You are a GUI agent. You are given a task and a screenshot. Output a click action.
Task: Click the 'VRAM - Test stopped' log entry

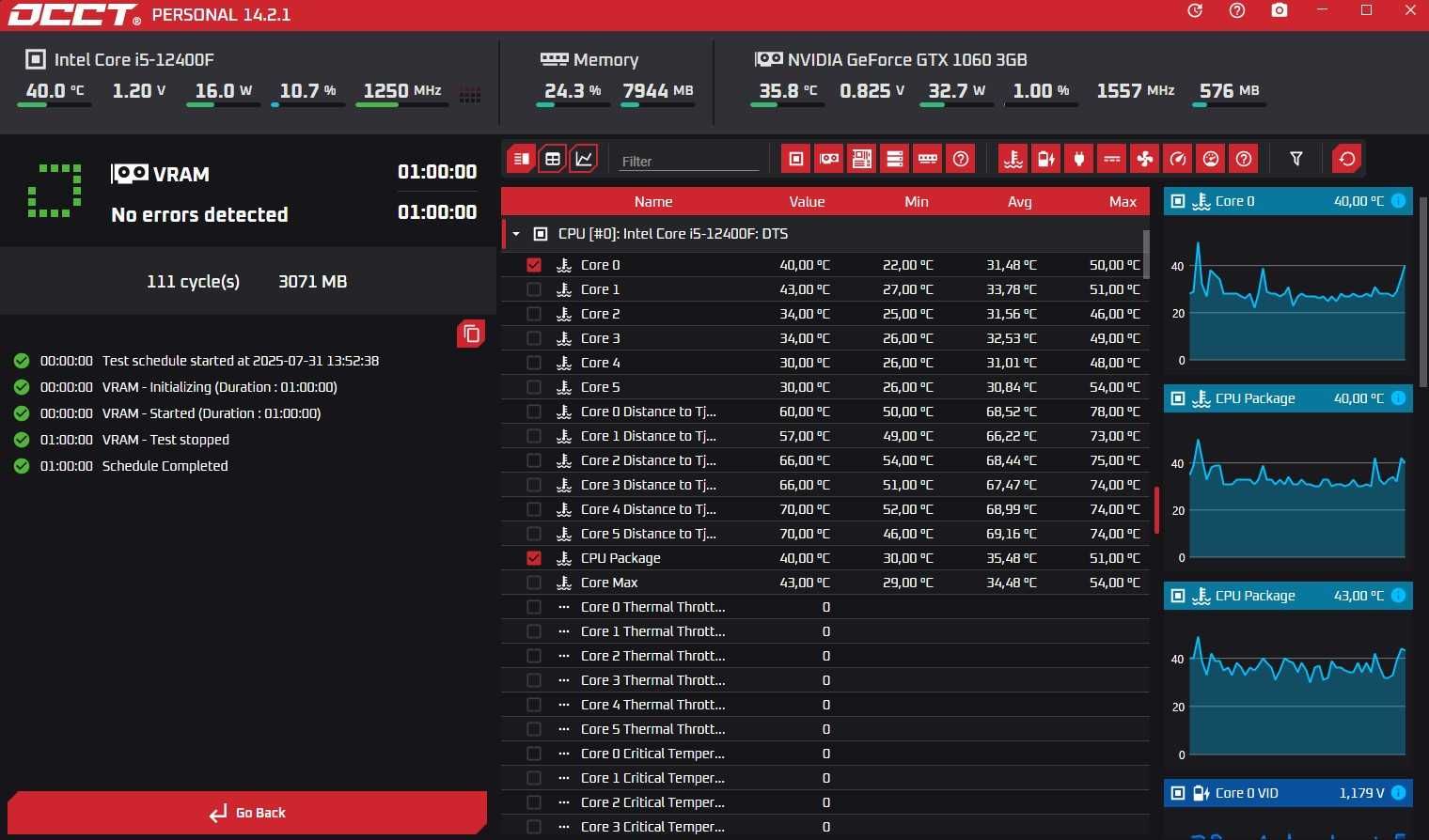(x=165, y=440)
